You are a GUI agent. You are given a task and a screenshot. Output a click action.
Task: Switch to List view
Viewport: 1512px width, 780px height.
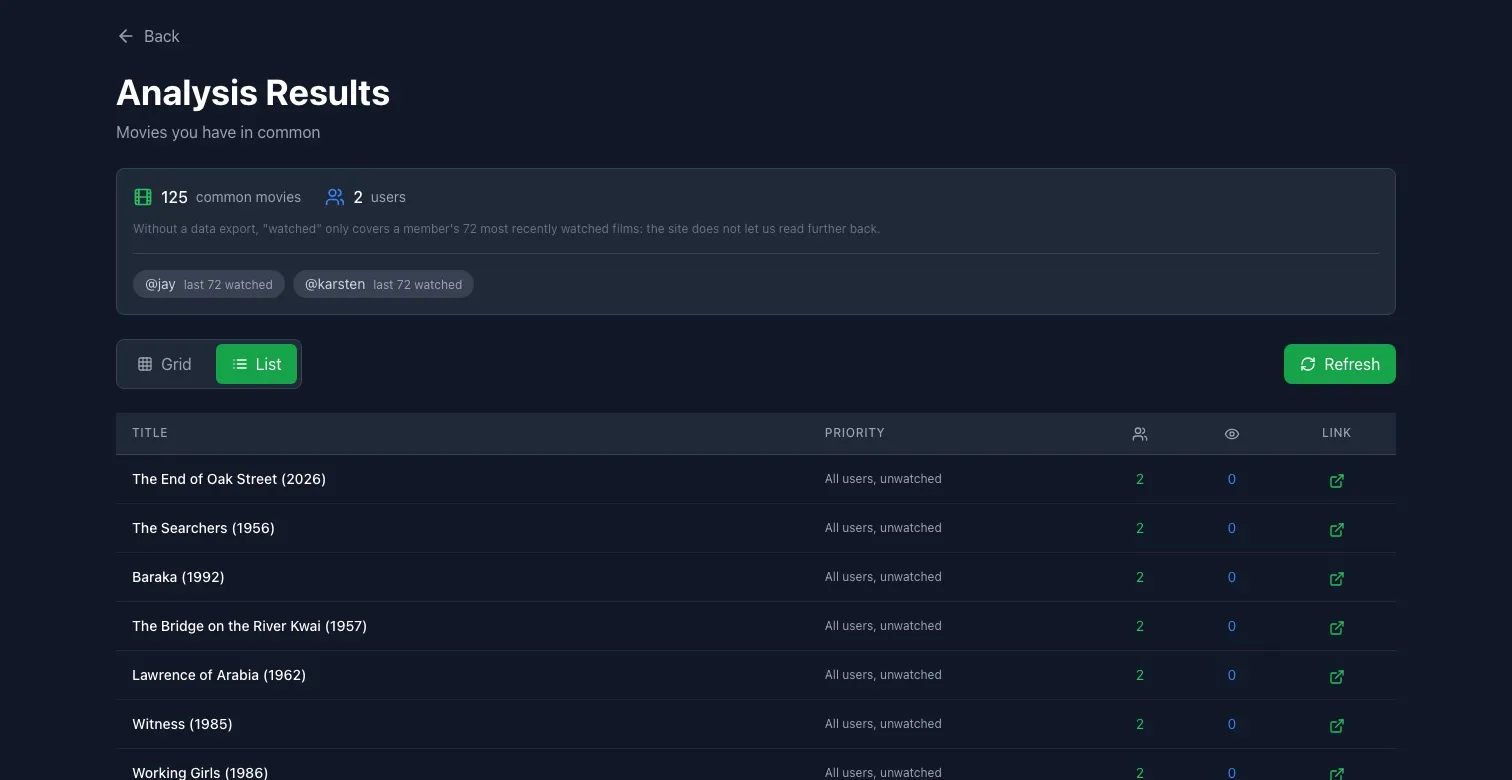coord(256,364)
